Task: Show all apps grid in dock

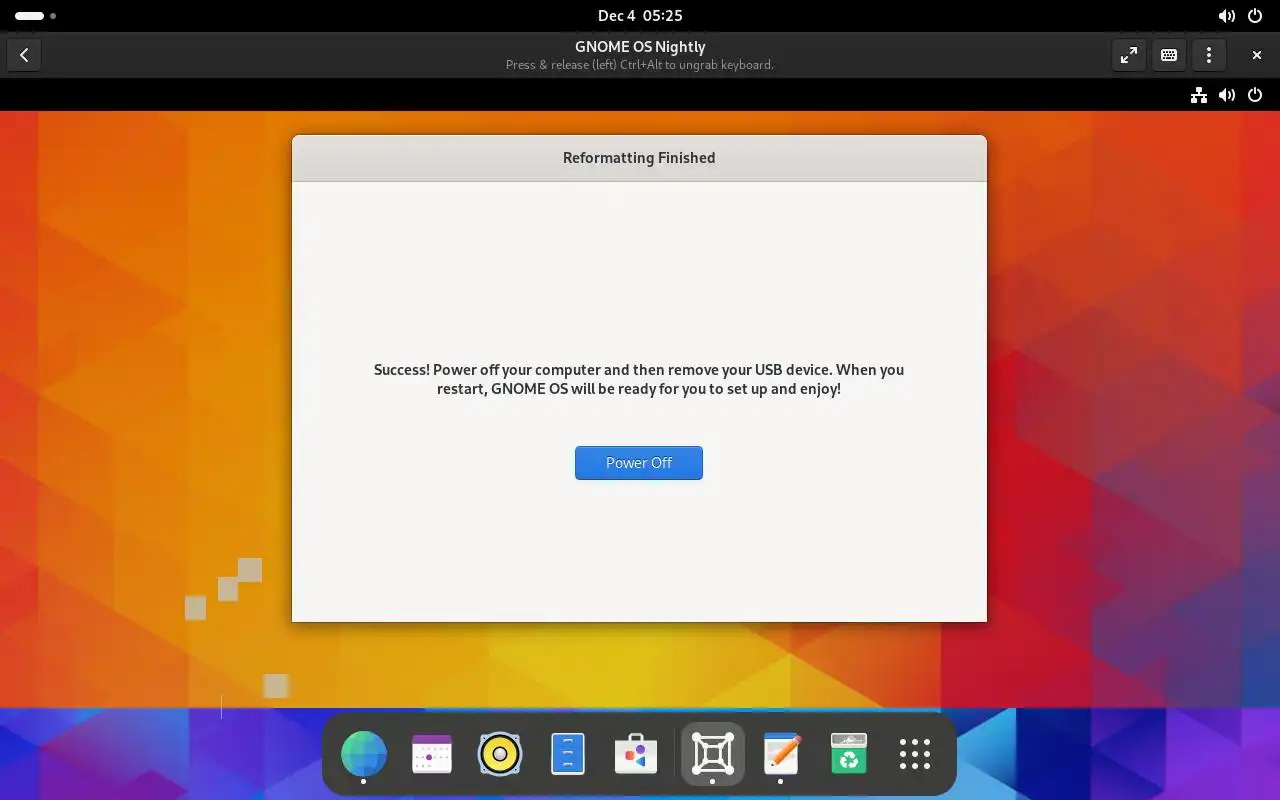Action: pyautogui.click(x=915, y=754)
